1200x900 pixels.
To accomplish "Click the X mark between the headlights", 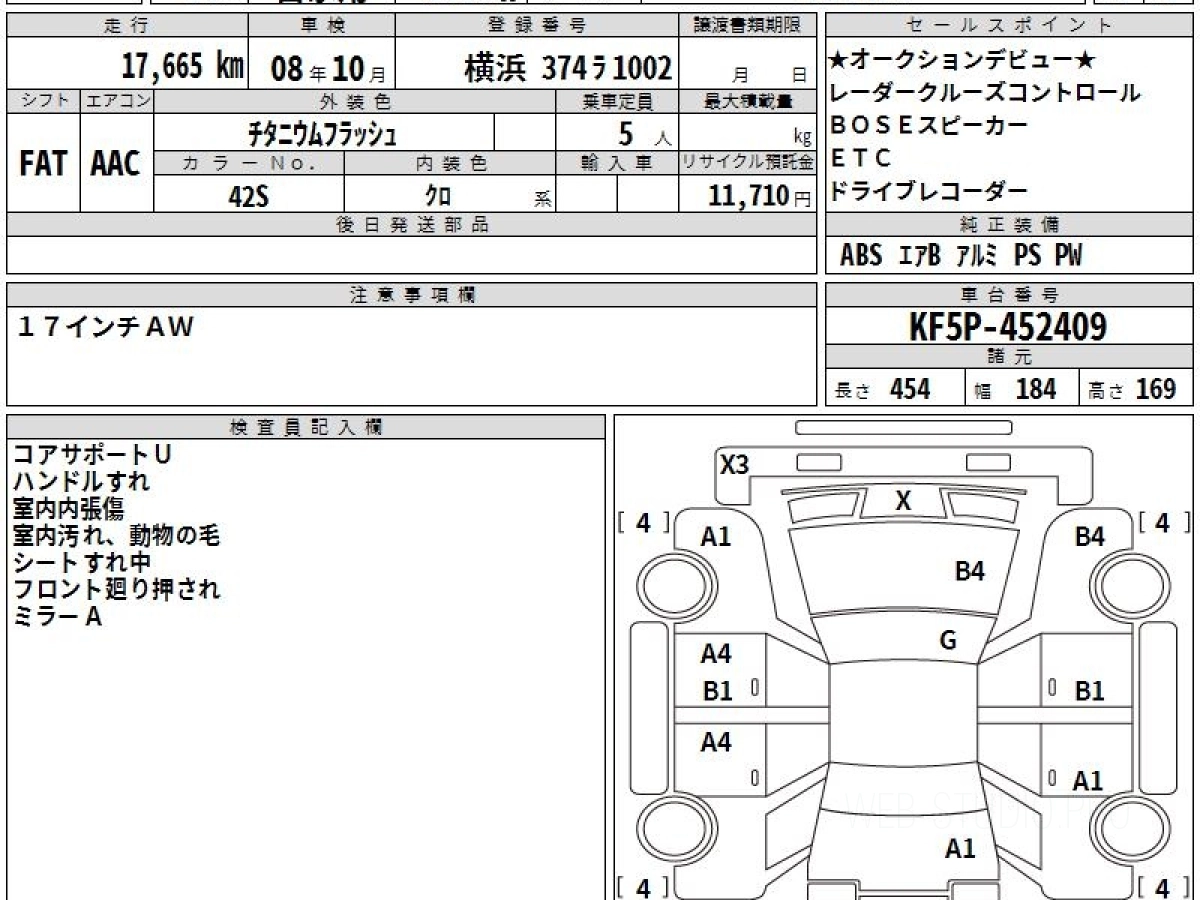I will point(904,502).
